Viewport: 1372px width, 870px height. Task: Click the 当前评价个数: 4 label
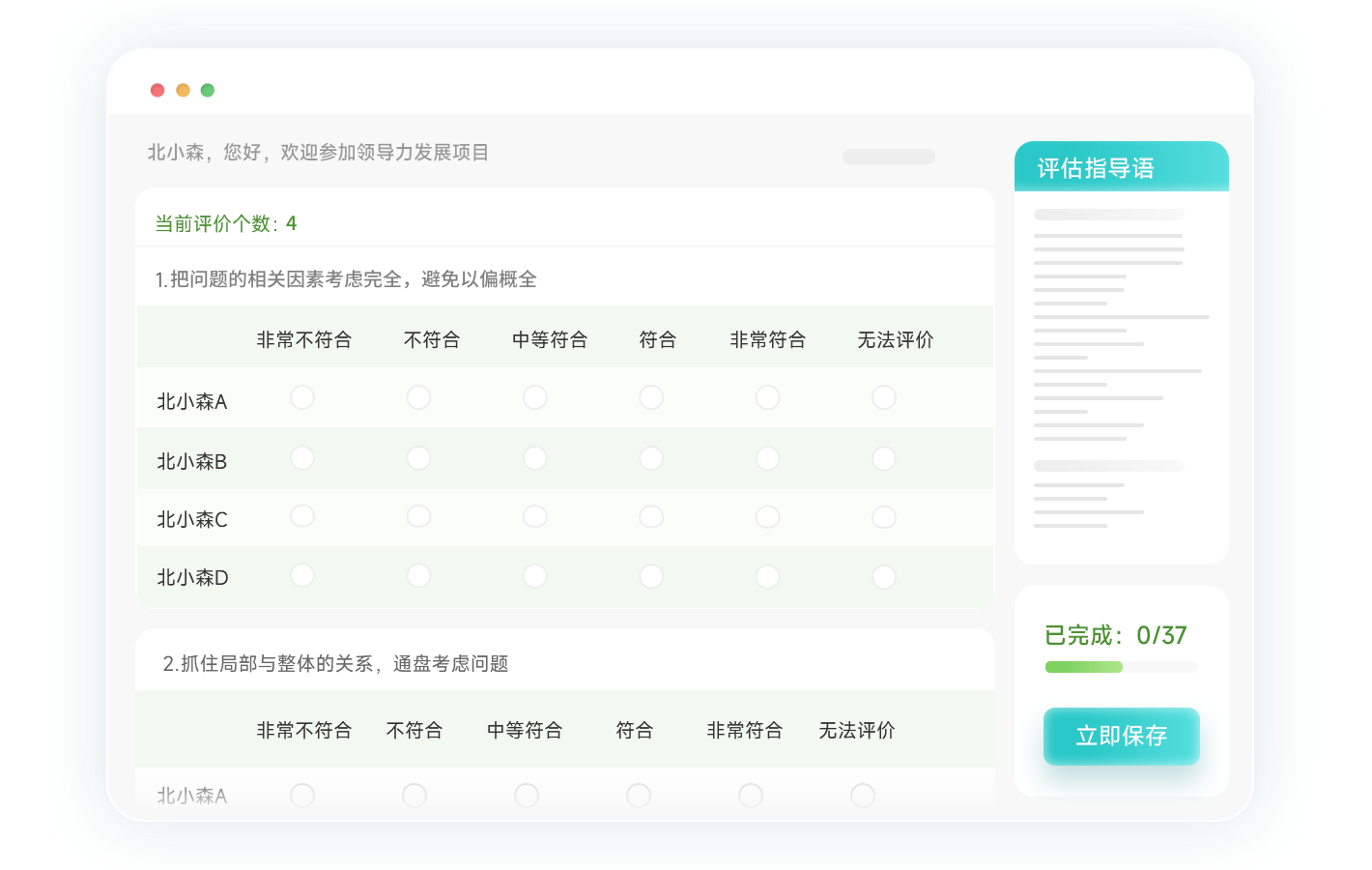coord(226,223)
